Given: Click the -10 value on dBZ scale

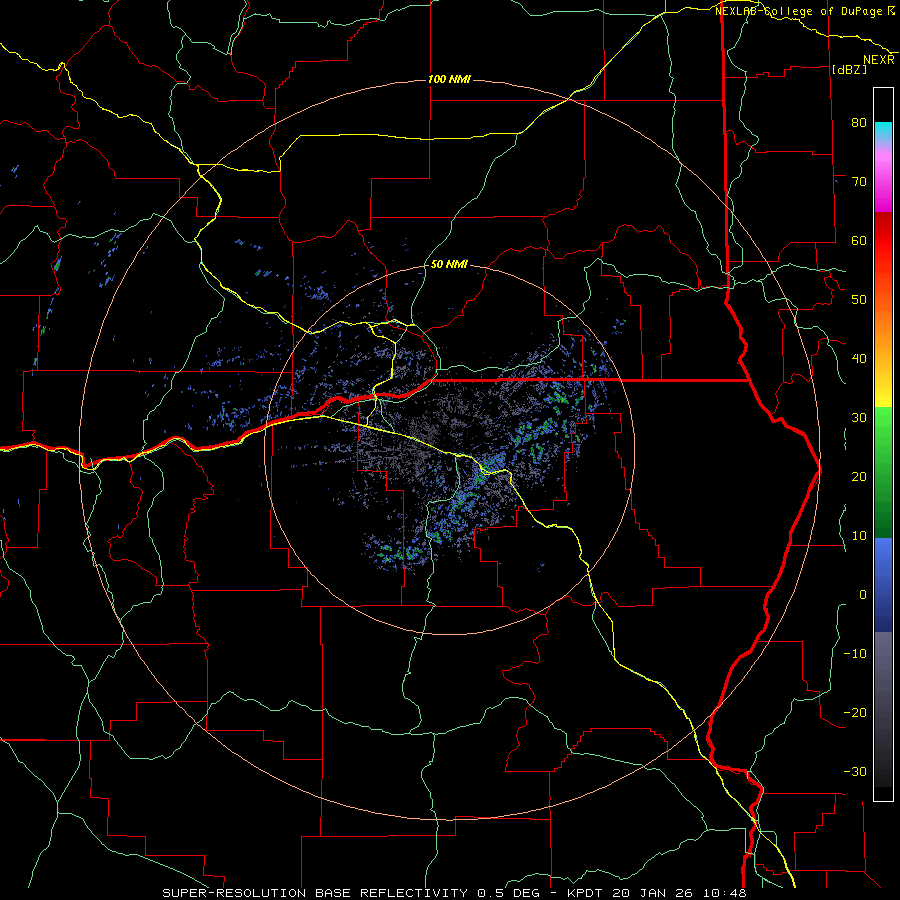Looking at the screenshot, I should coord(855,654).
